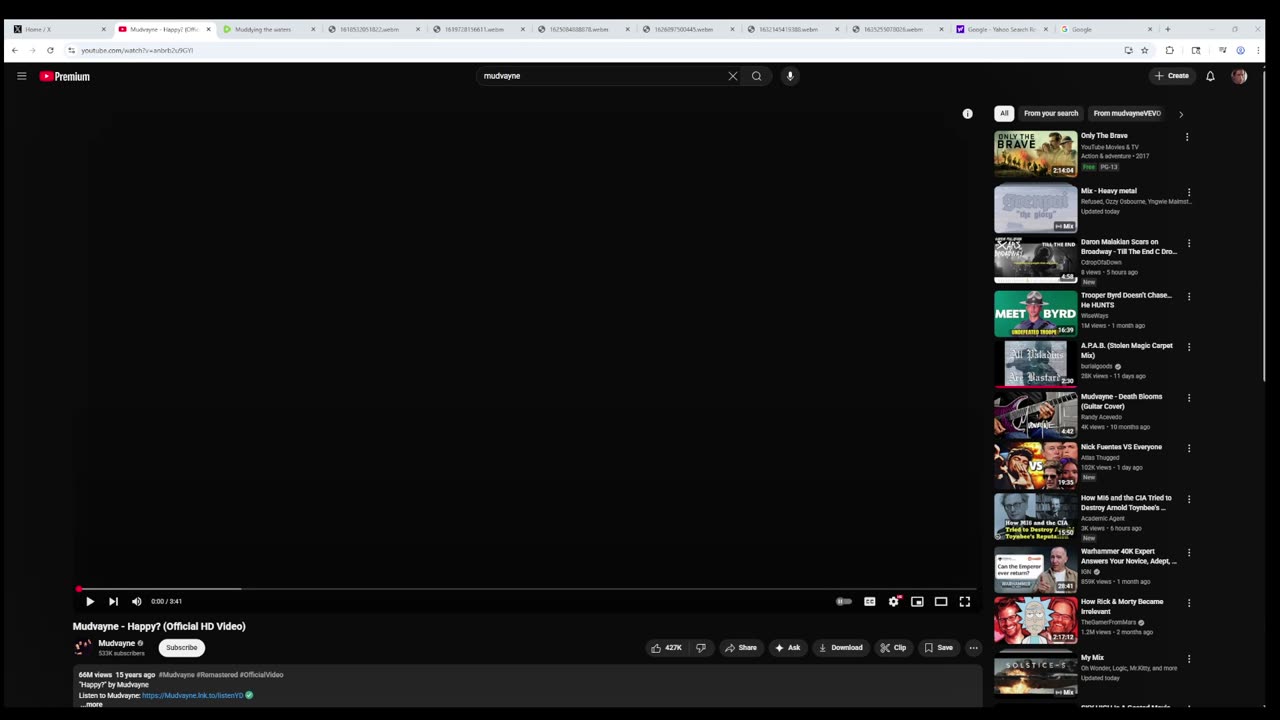Open the Create button
This screenshot has width=1280, height=720.
(x=1172, y=76)
